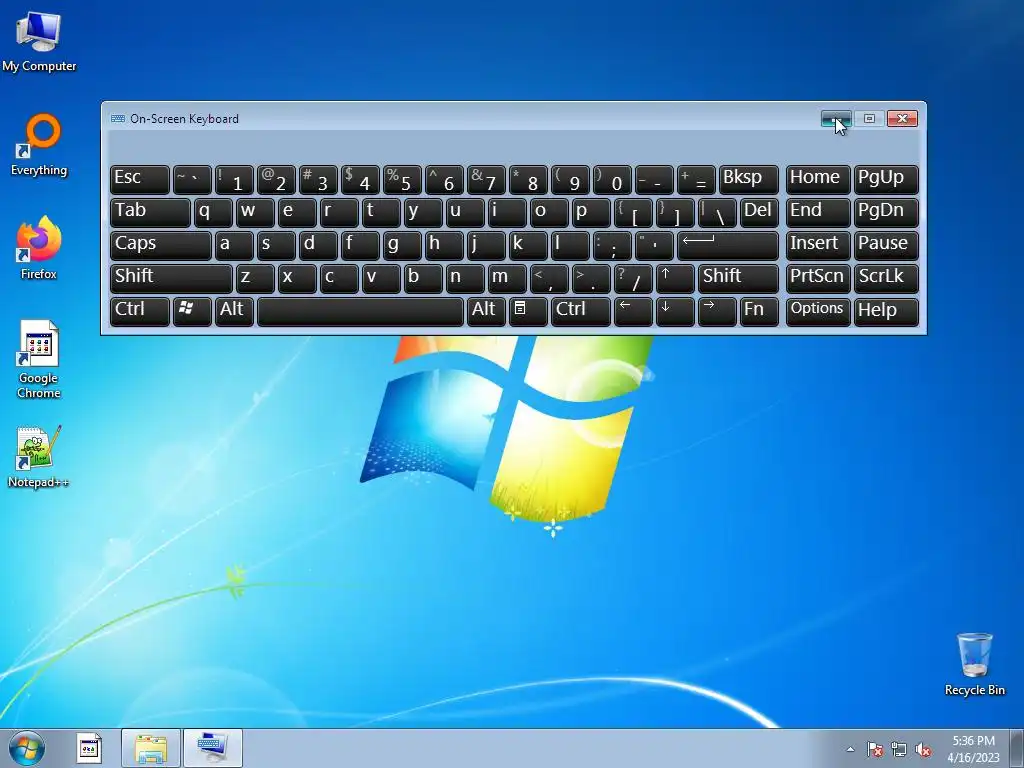The height and width of the screenshot is (768, 1024).
Task: Click the letter m key
Action: [507, 278]
